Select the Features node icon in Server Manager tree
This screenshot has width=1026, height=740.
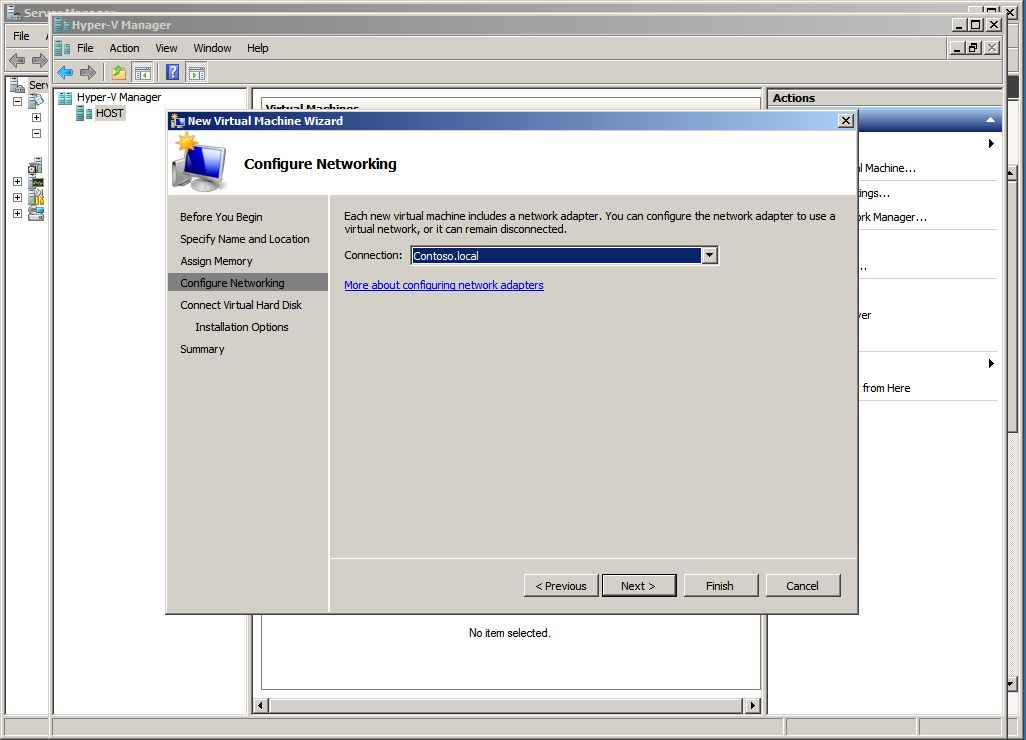(36, 166)
